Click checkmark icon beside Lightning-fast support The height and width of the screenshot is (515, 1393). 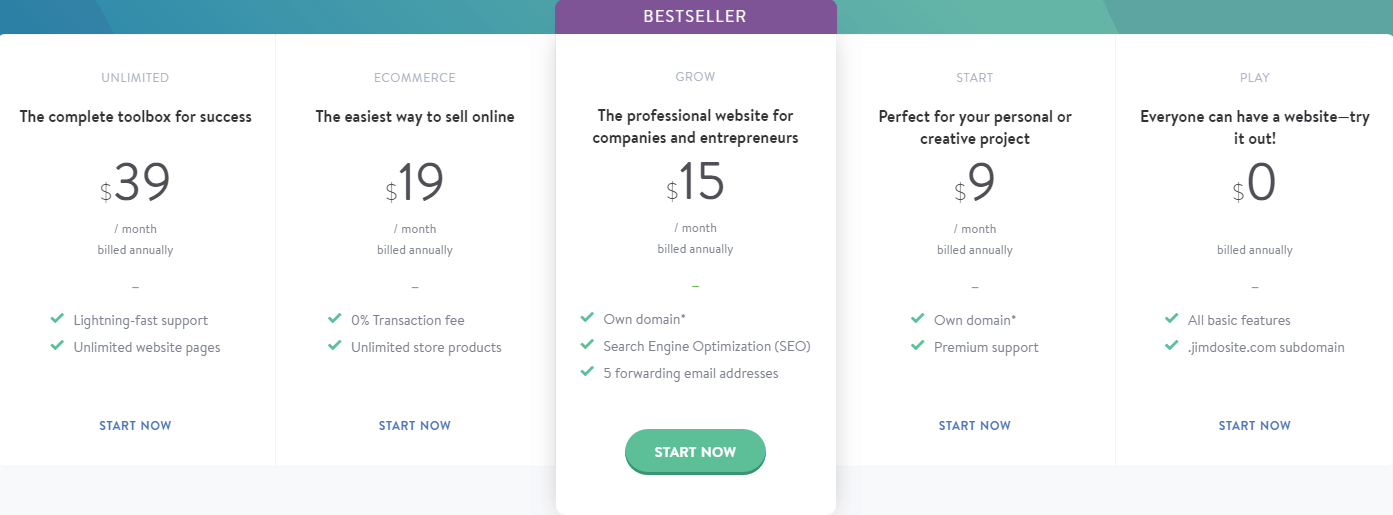(x=57, y=319)
